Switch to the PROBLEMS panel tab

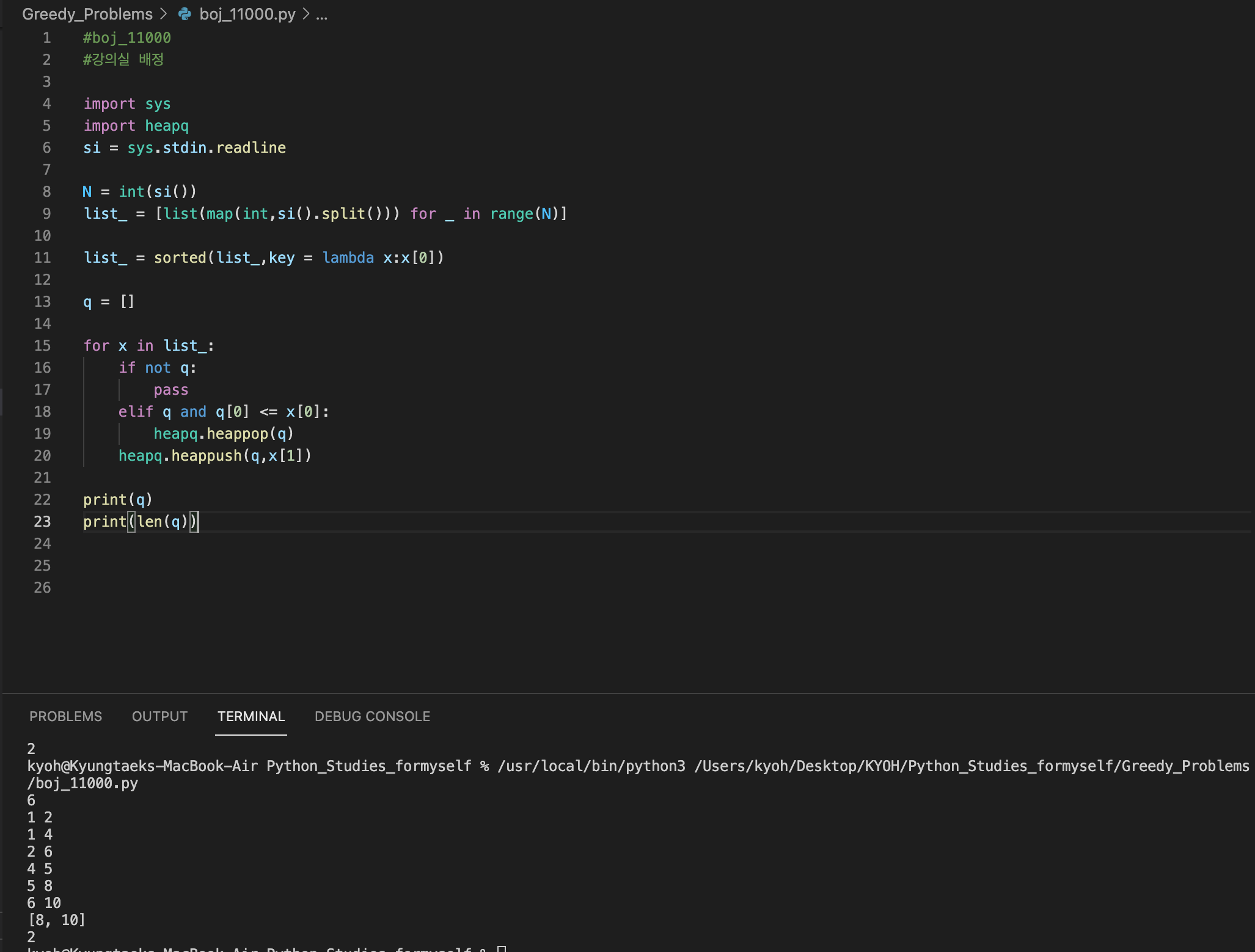coord(66,716)
